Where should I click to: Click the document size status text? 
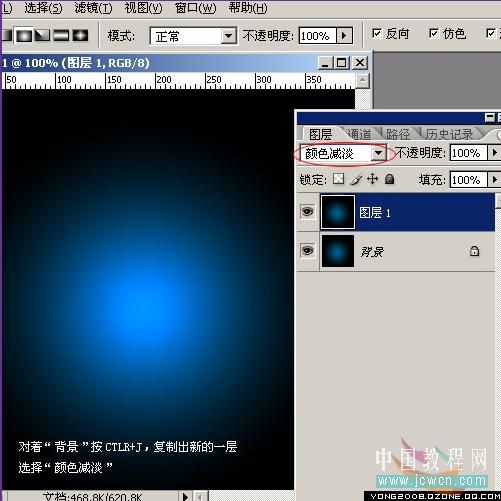click(x=92, y=497)
